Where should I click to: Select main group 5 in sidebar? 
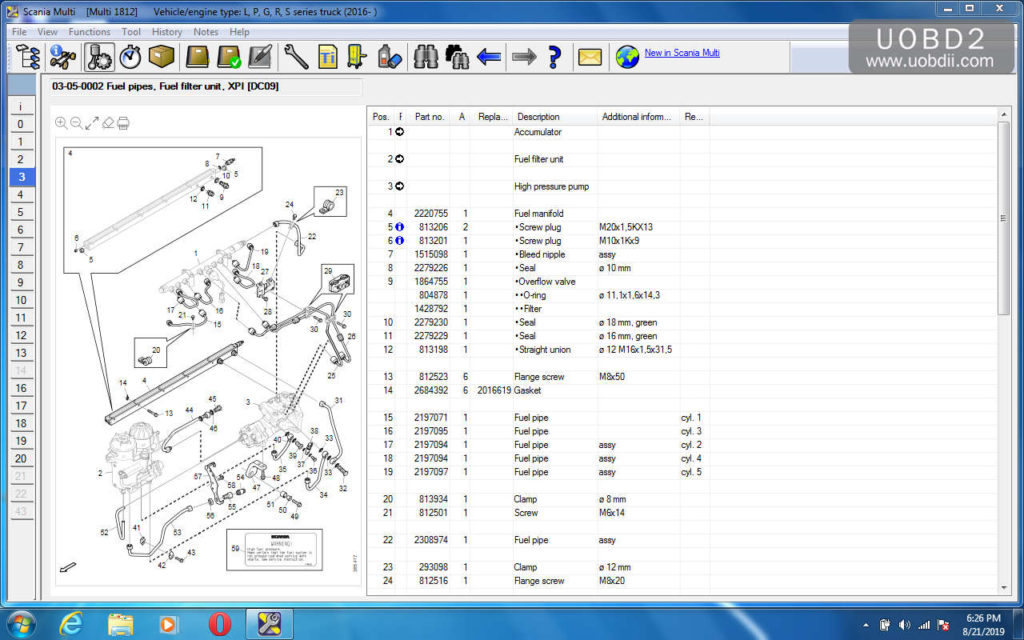[21, 212]
